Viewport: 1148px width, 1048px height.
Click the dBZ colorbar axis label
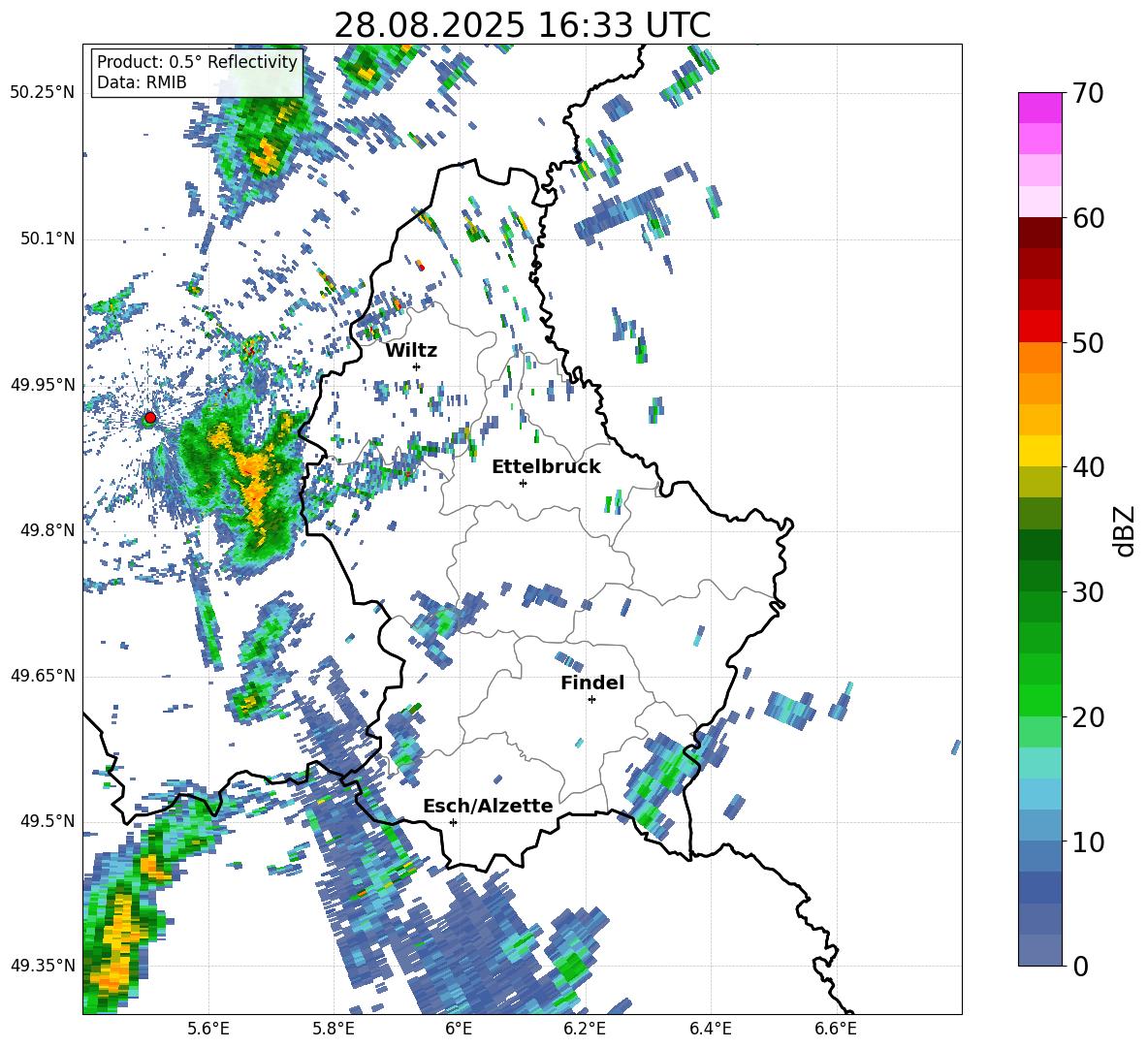1126,530
